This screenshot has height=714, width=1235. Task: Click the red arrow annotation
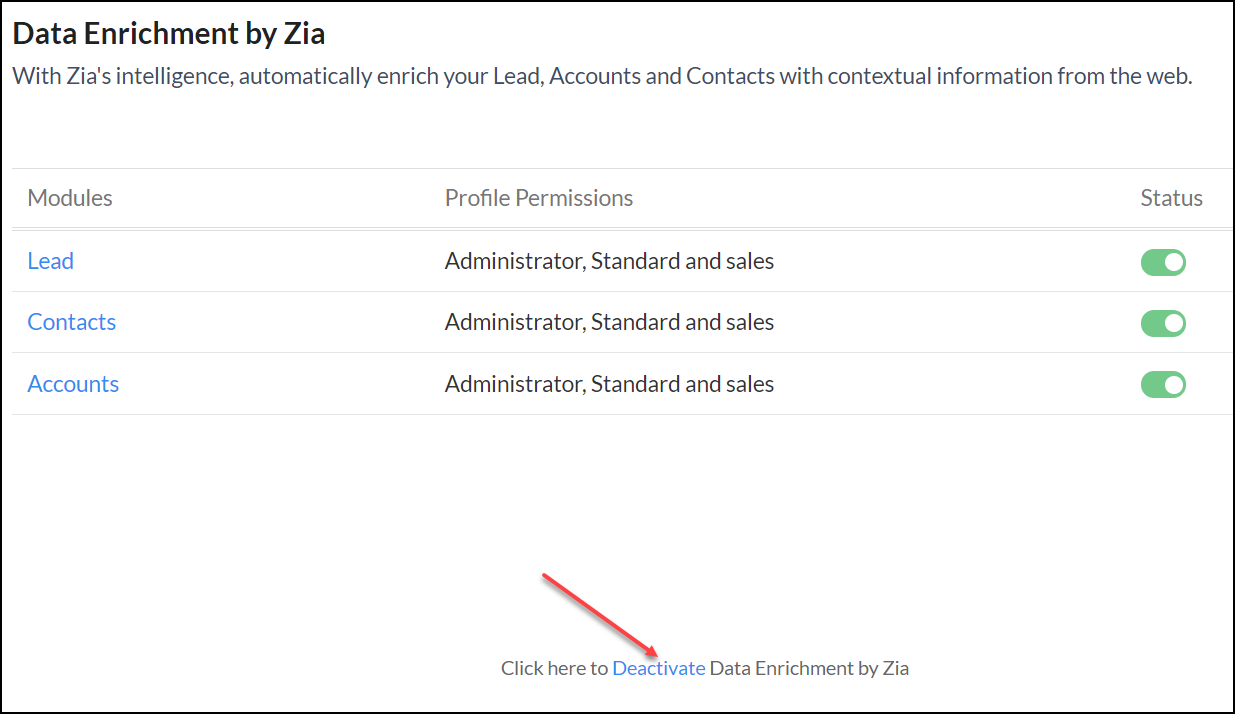(598, 615)
